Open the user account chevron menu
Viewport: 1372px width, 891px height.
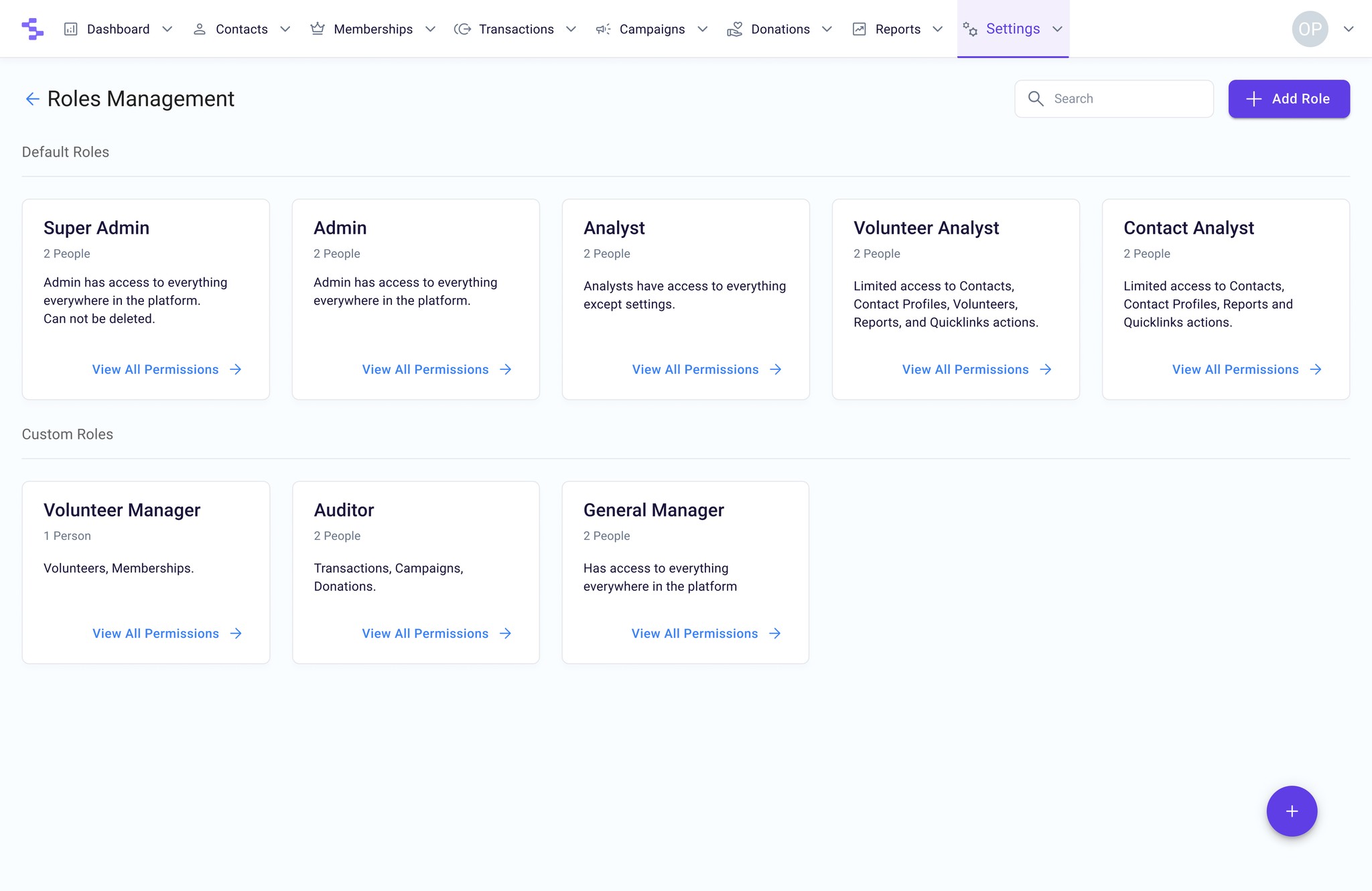[1349, 29]
